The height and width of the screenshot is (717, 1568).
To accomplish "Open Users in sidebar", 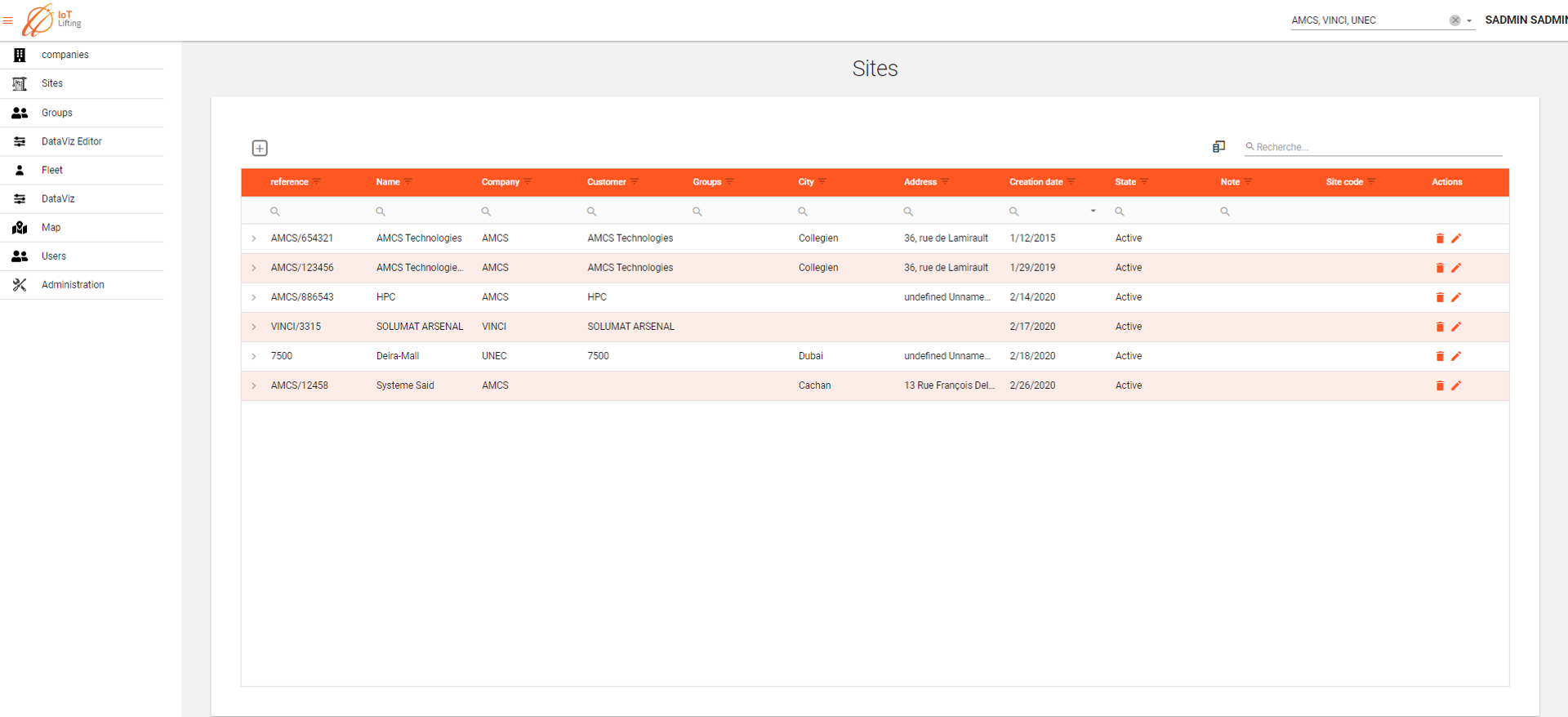I will click(x=82, y=256).
